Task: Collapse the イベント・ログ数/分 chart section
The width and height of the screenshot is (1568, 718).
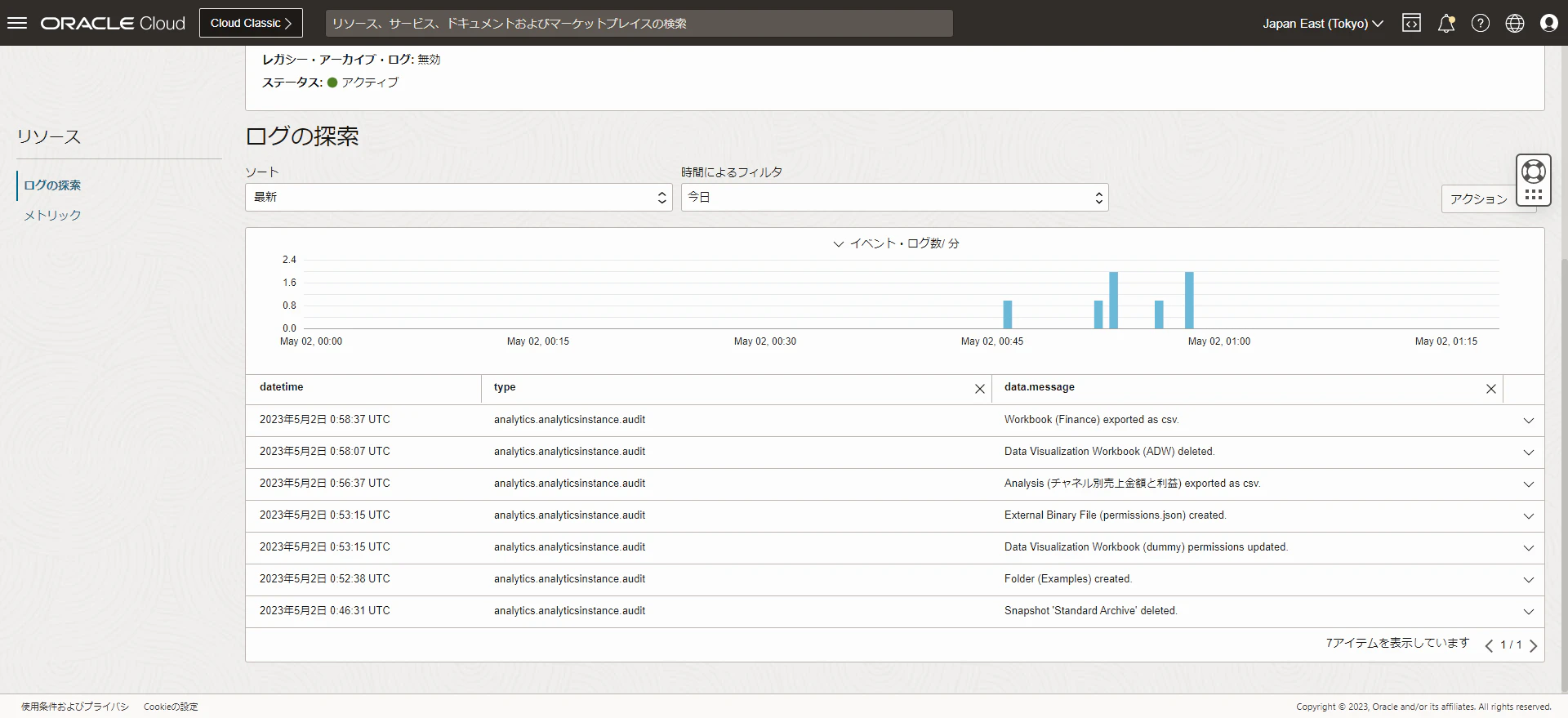Action: point(838,243)
